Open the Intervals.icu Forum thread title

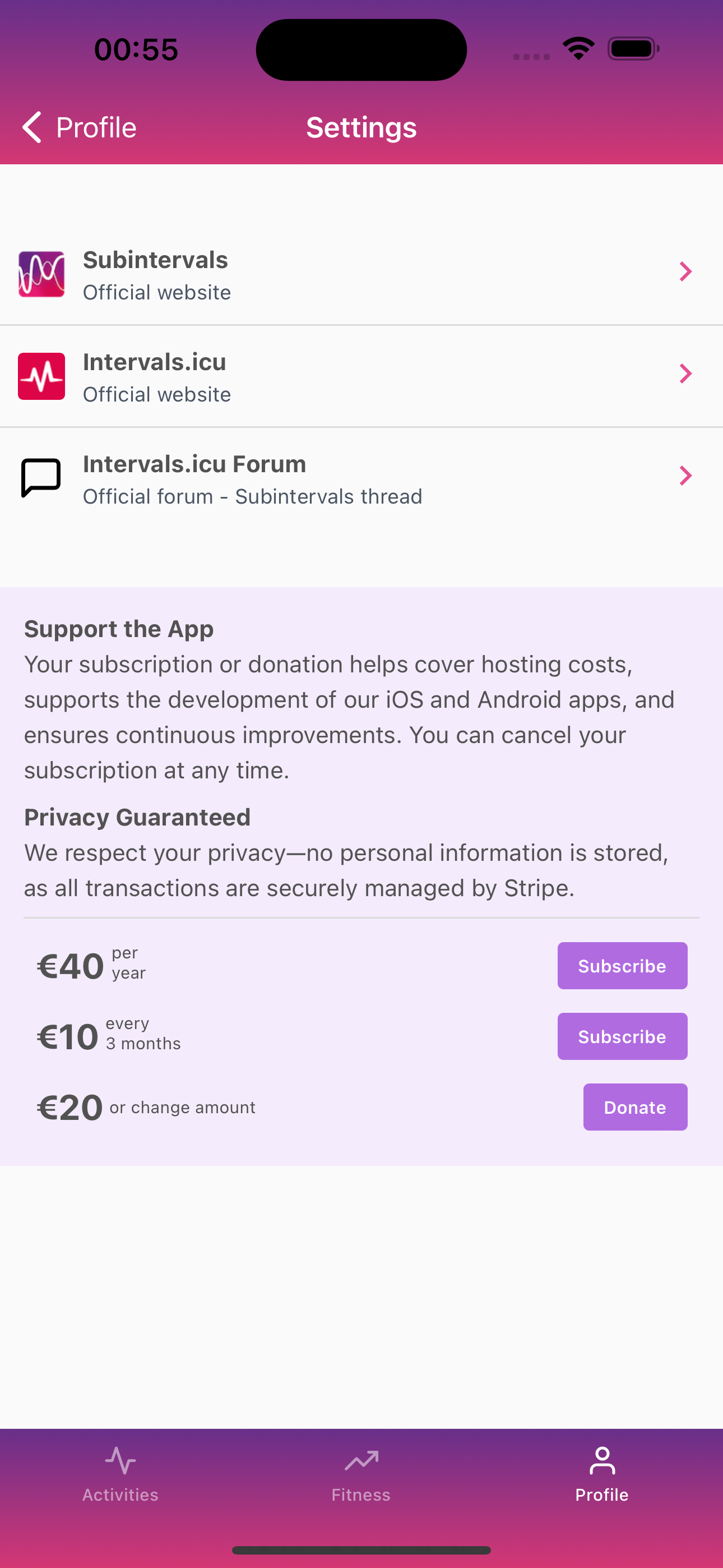pos(194,464)
